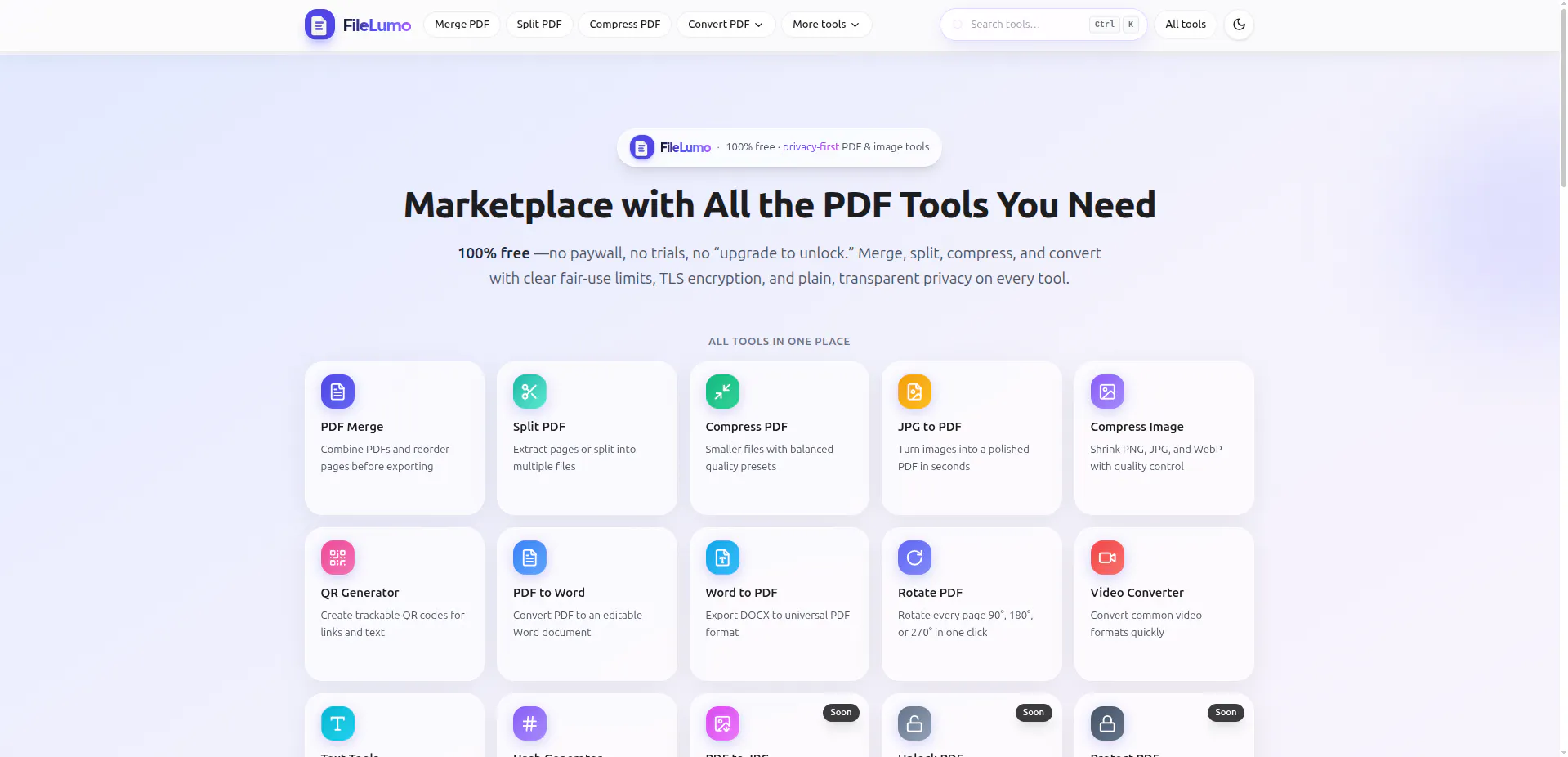
Task: Click 'Combine PDFs and reorder pages' description
Action: coord(385,458)
